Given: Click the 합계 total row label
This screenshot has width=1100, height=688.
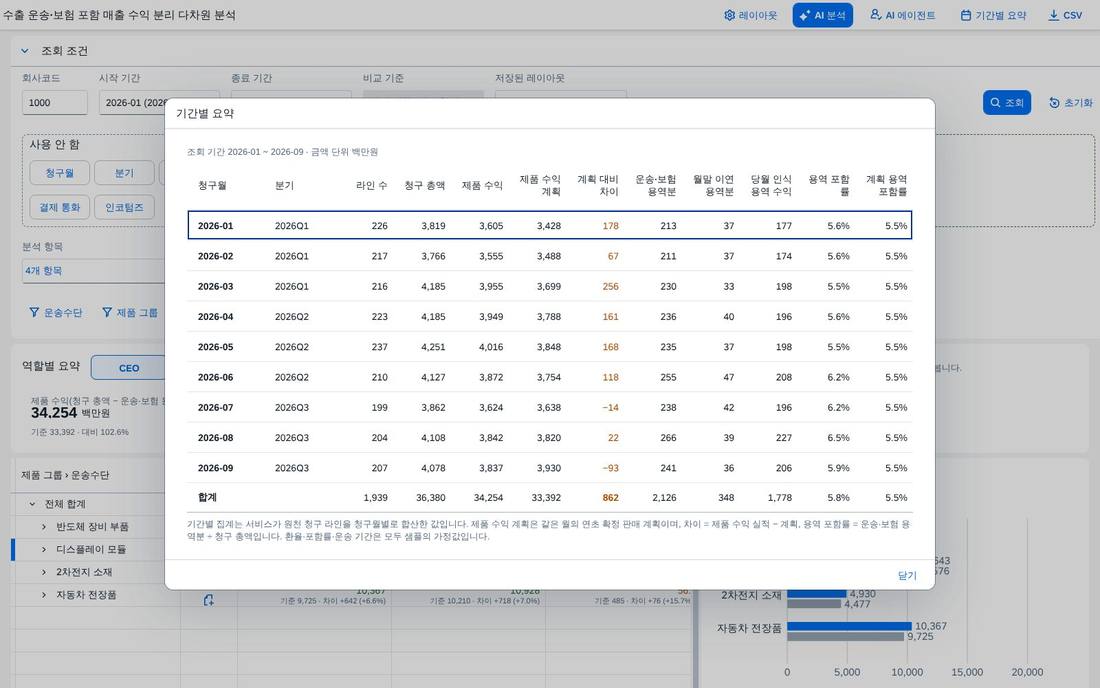Looking at the screenshot, I should click(x=207, y=497).
